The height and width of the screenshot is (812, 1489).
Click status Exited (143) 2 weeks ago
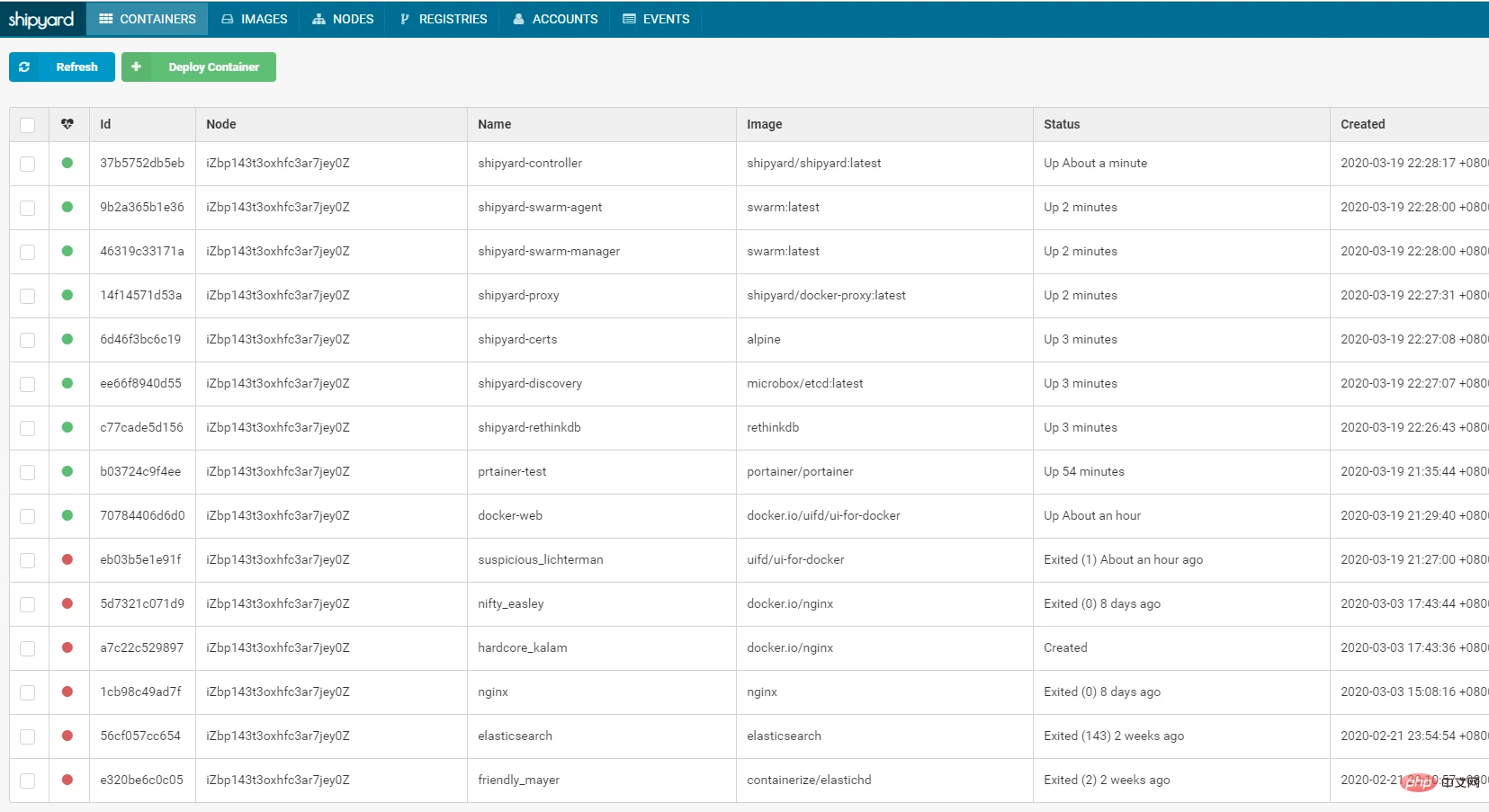1114,736
